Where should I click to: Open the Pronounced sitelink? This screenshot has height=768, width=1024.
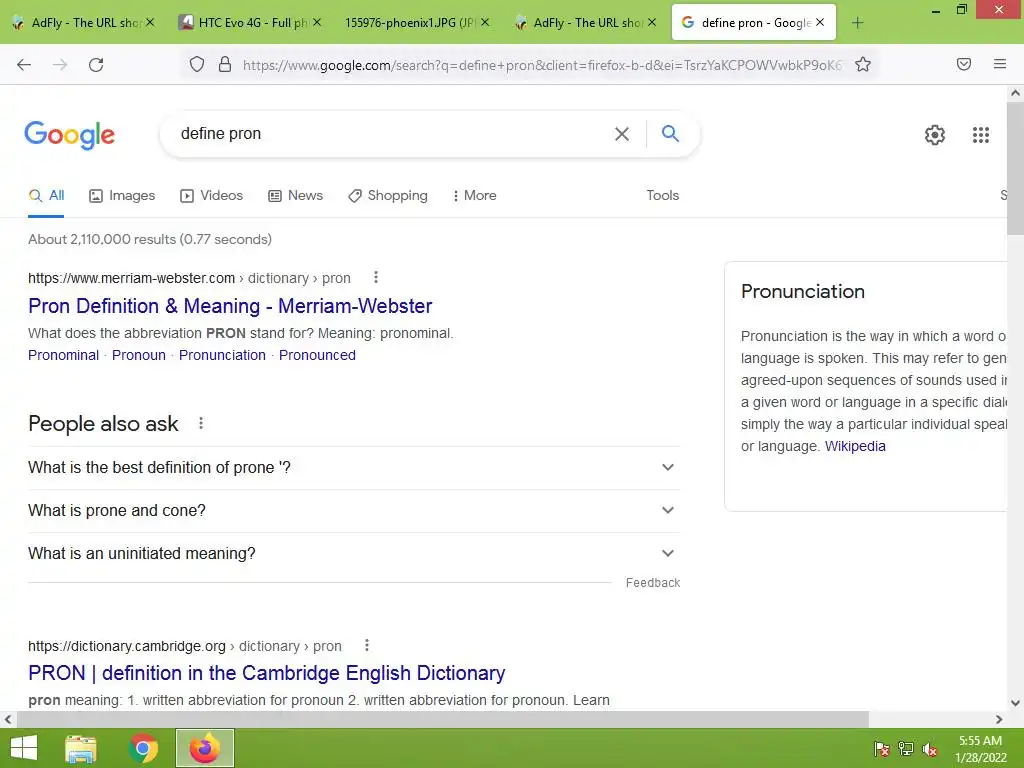coord(317,355)
